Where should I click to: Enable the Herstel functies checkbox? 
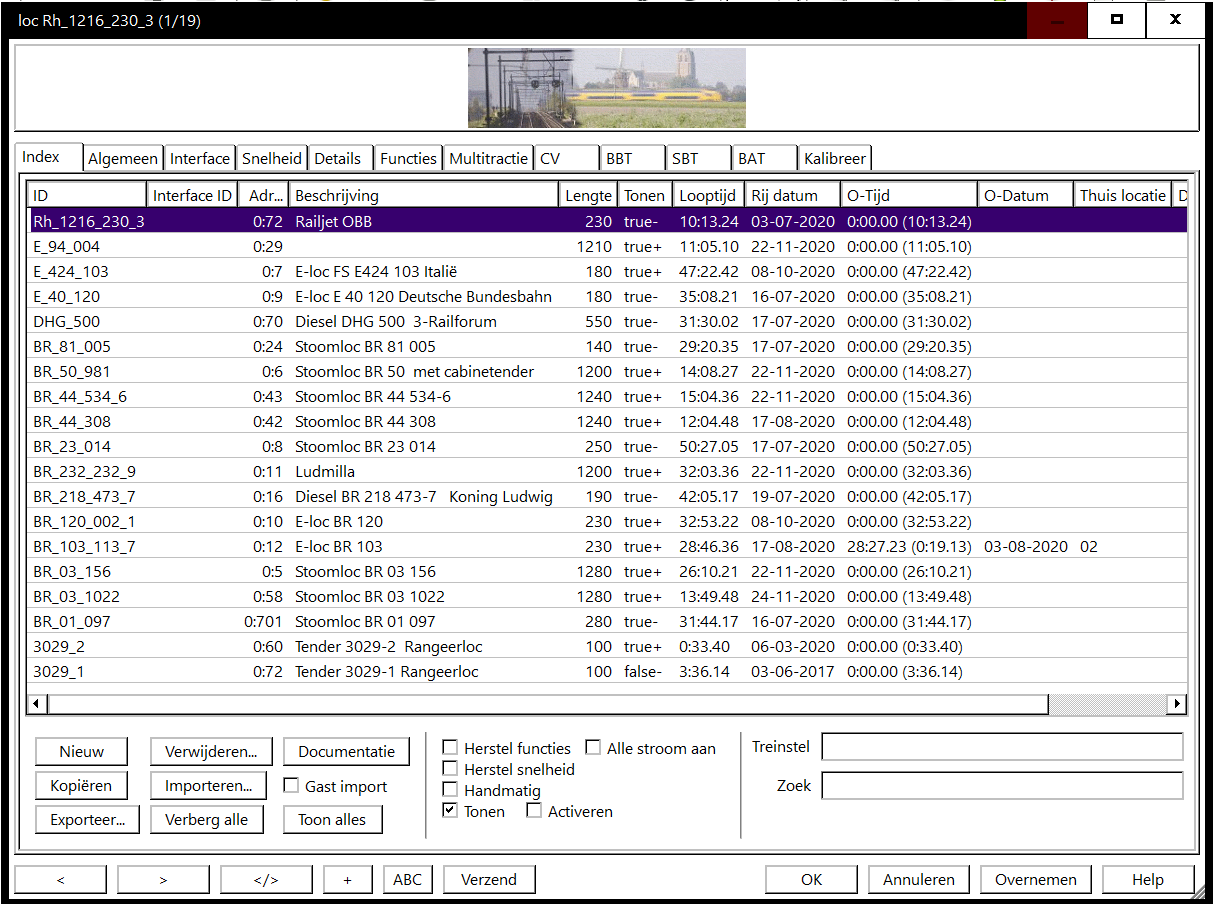[451, 748]
